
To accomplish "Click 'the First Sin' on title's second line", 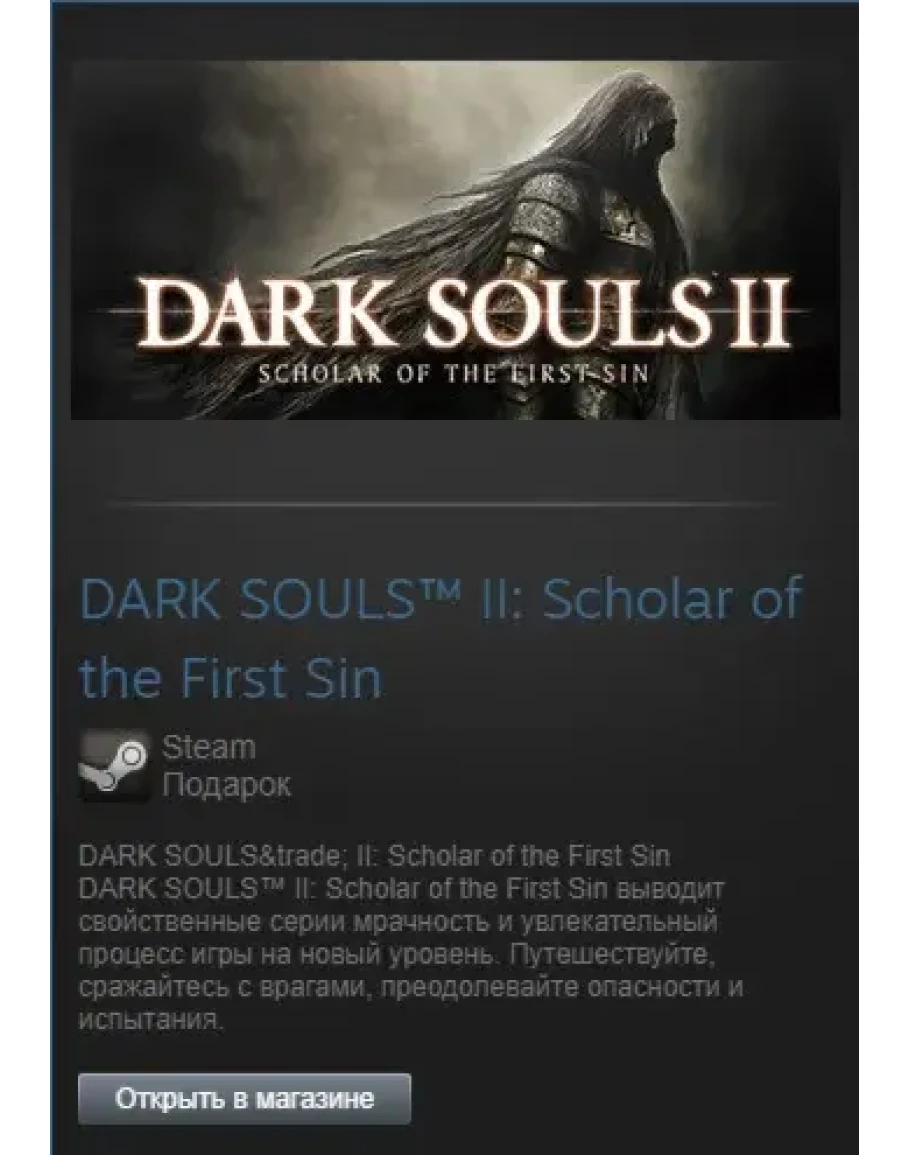I will 231,678.
